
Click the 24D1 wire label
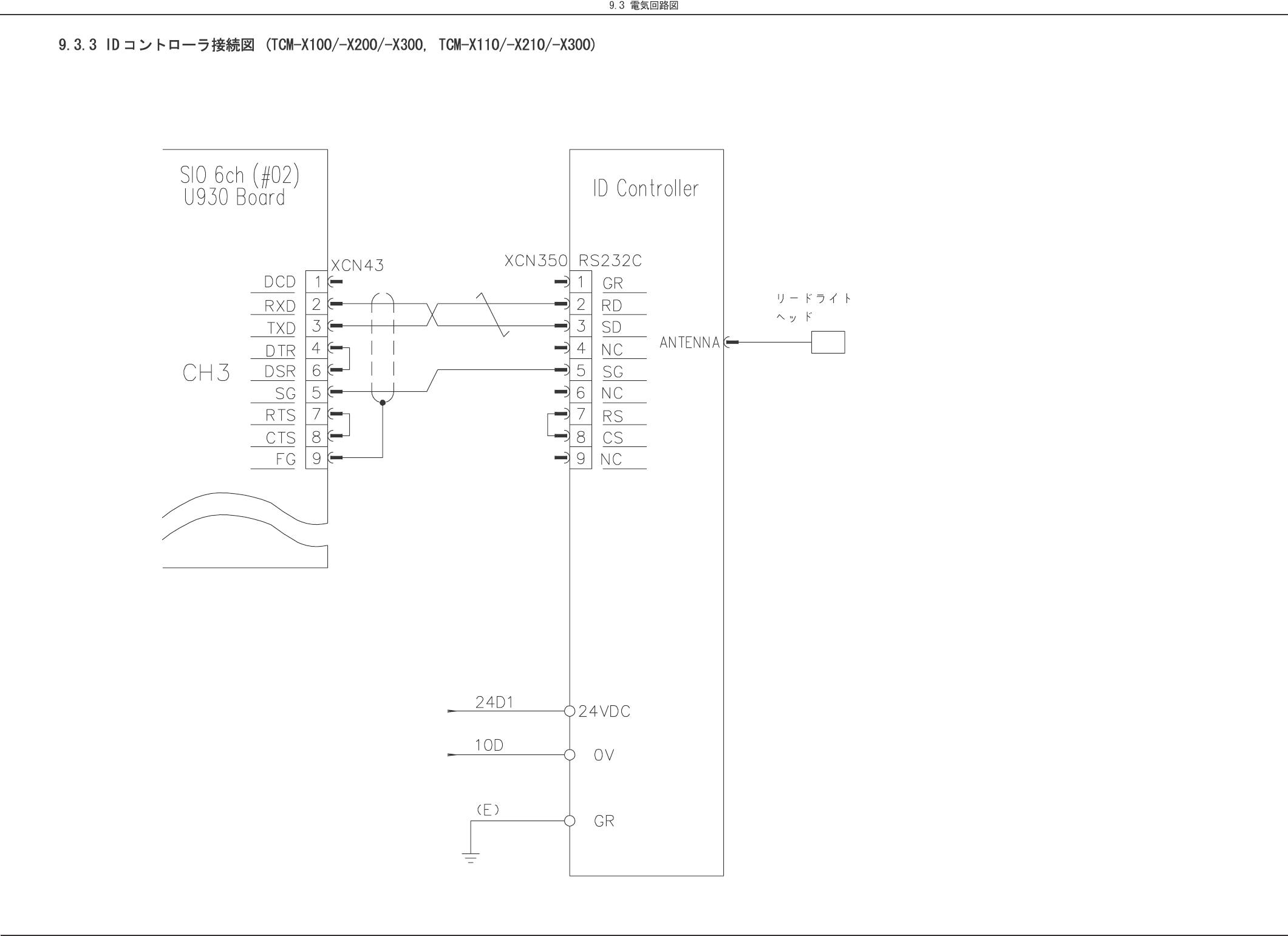click(x=494, y=702)
